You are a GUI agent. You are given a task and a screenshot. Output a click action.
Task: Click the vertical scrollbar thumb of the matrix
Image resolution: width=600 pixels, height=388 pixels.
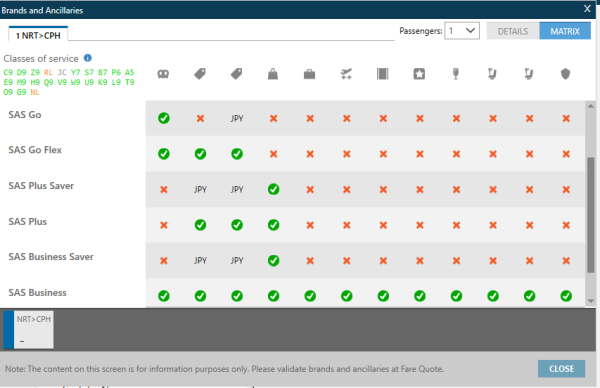coord(590,215)
